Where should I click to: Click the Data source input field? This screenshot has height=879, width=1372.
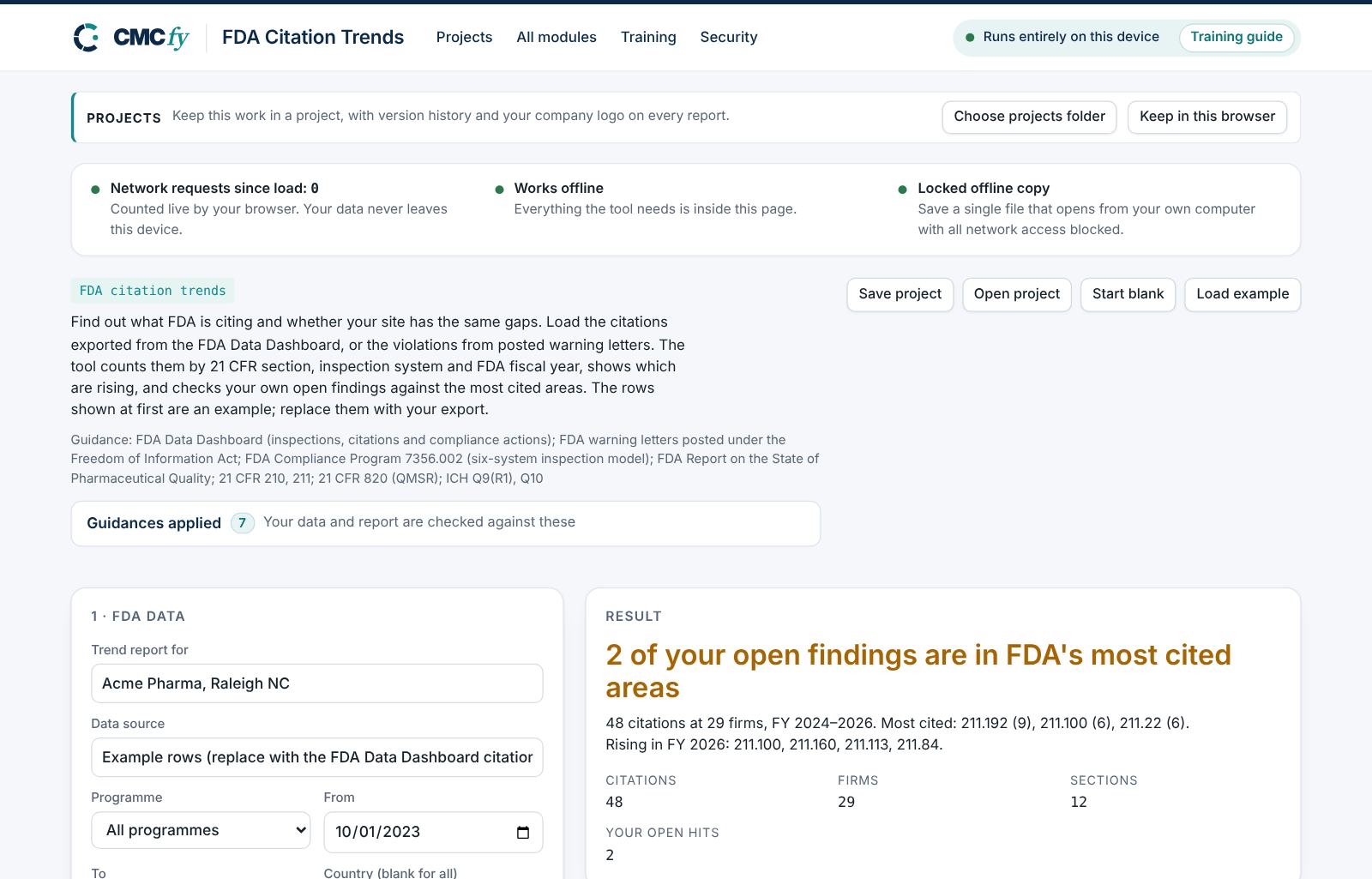(316, 757)
